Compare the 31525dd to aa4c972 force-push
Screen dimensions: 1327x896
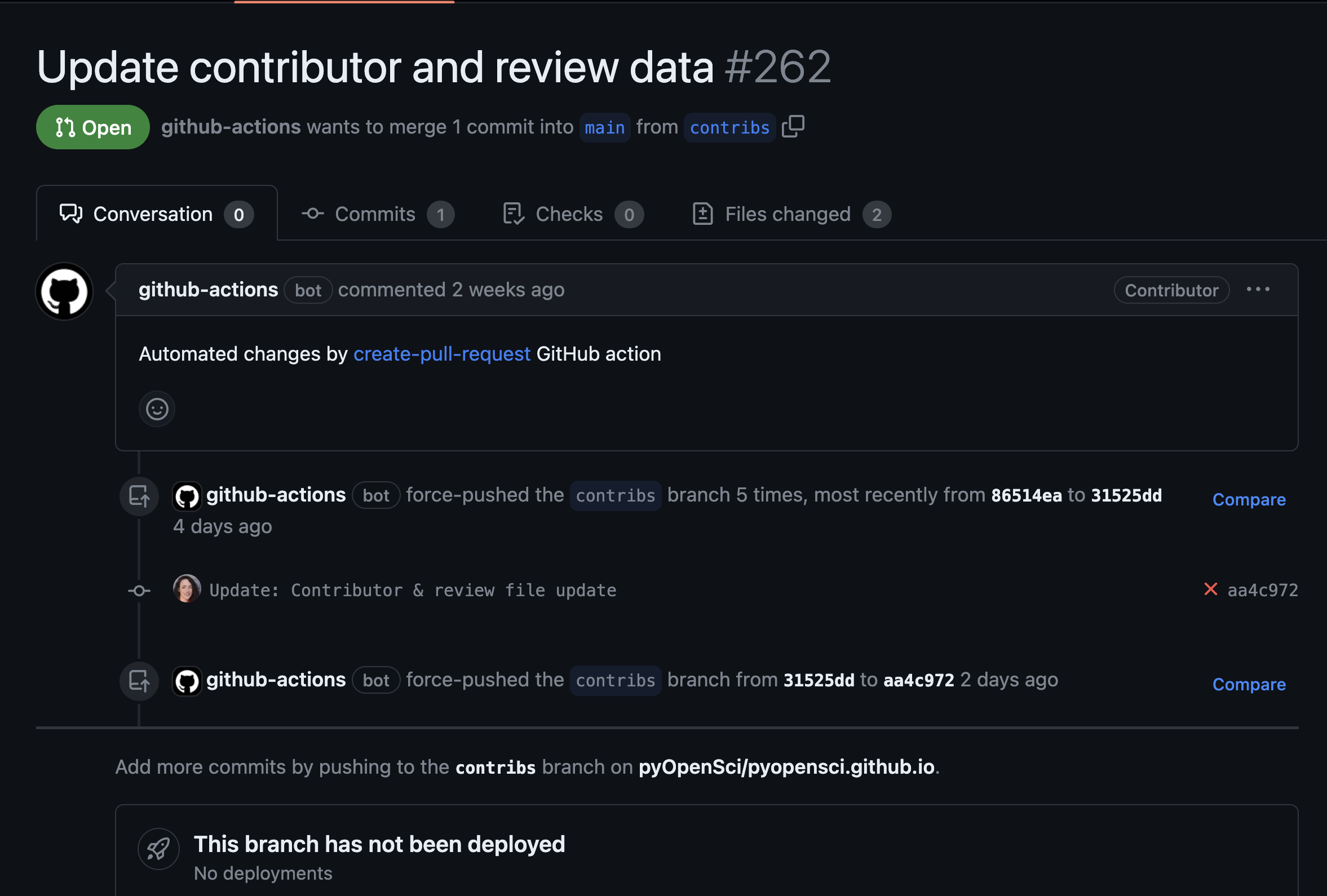[x=1249, y=684]
